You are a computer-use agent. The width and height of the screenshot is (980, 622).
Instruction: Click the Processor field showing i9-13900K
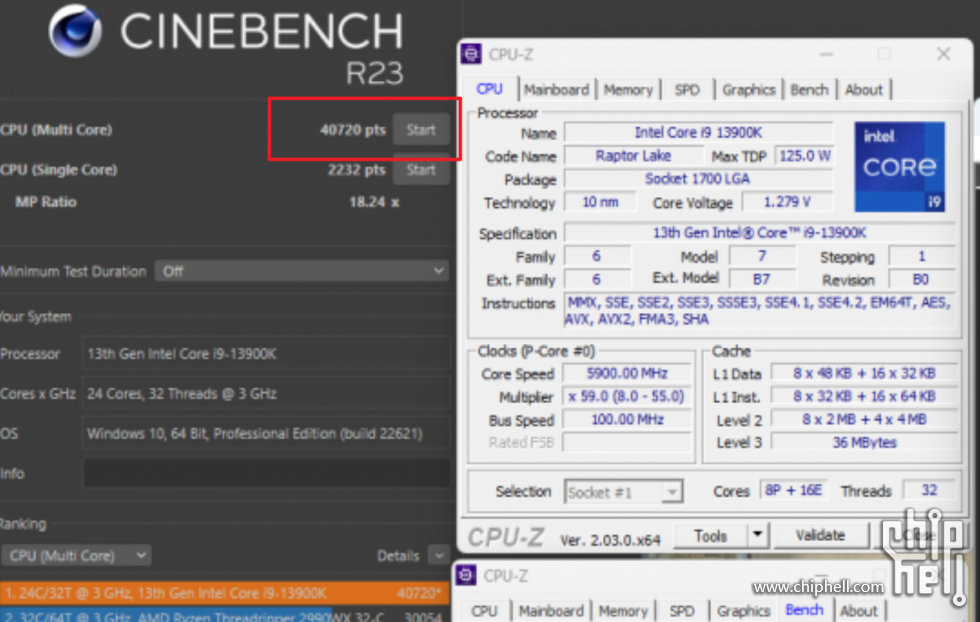(x=266, y=354)
